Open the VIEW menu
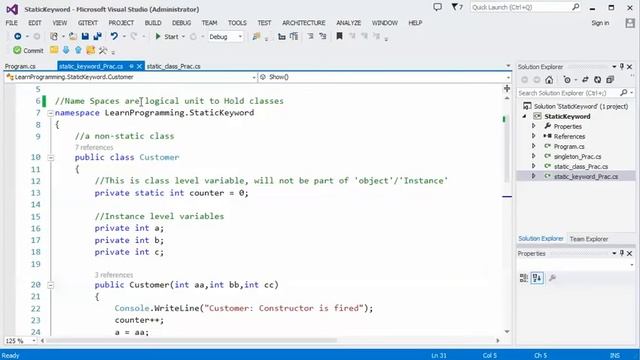Viewport: 640px width, 360px height. 60,23
